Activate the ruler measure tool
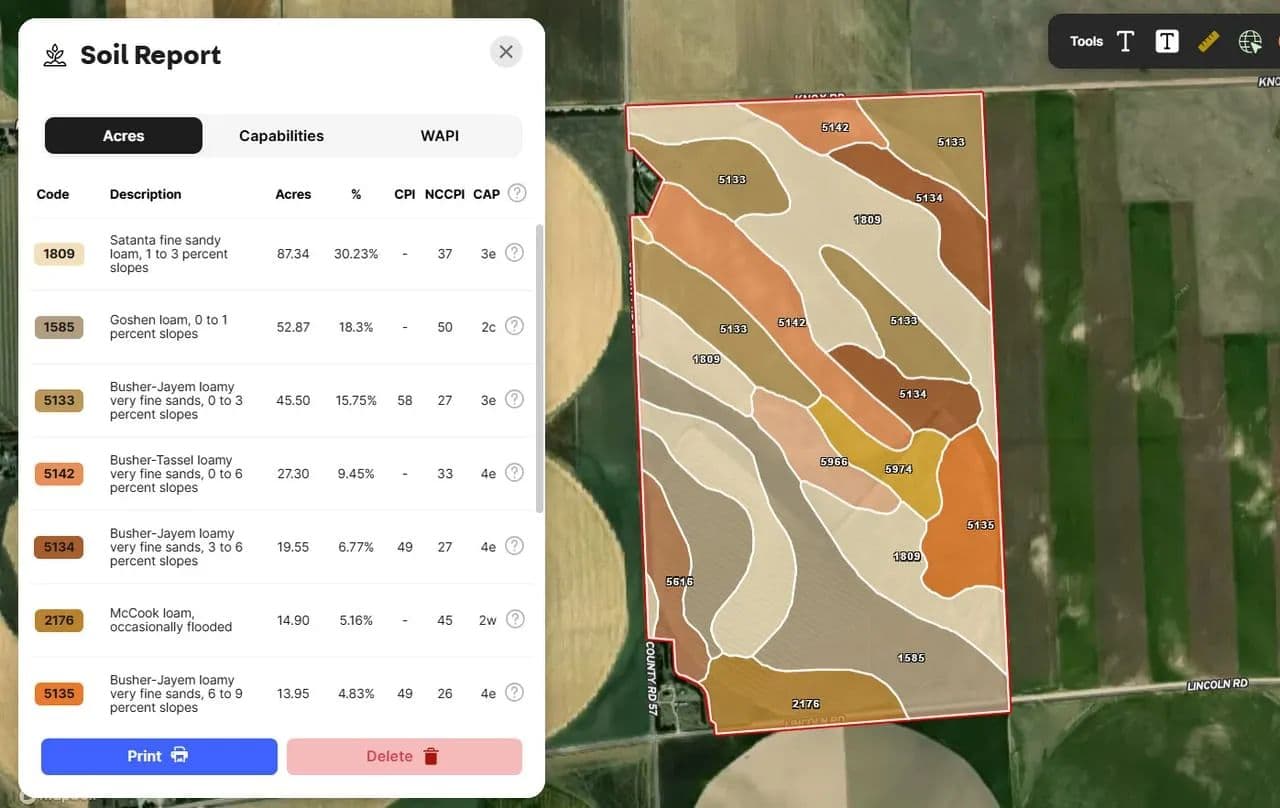This screenshot has width=1280, height=808. [1209, 41]
